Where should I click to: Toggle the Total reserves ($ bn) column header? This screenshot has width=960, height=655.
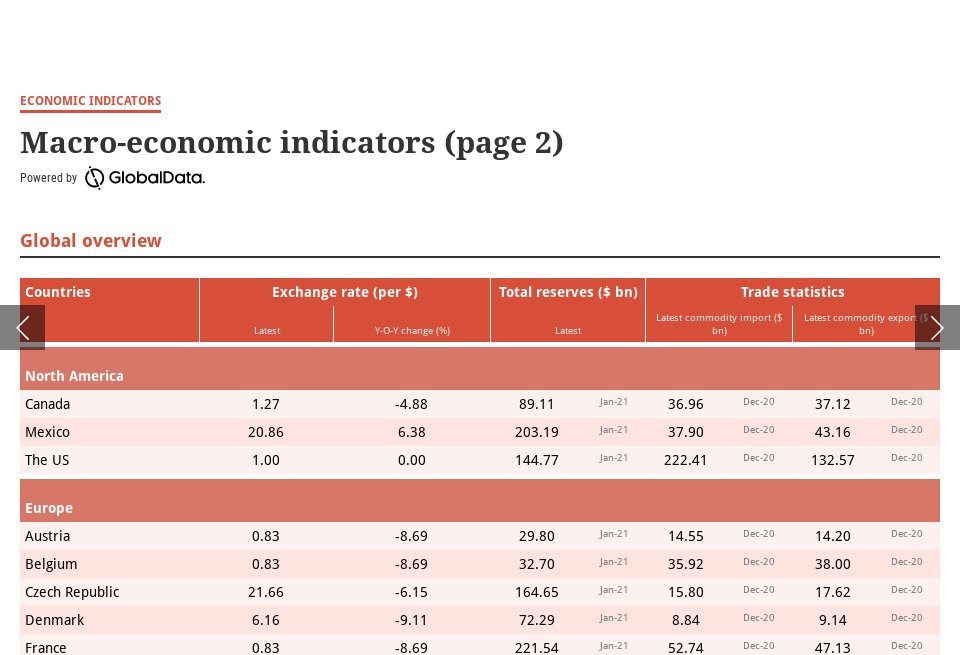(568, 292)
